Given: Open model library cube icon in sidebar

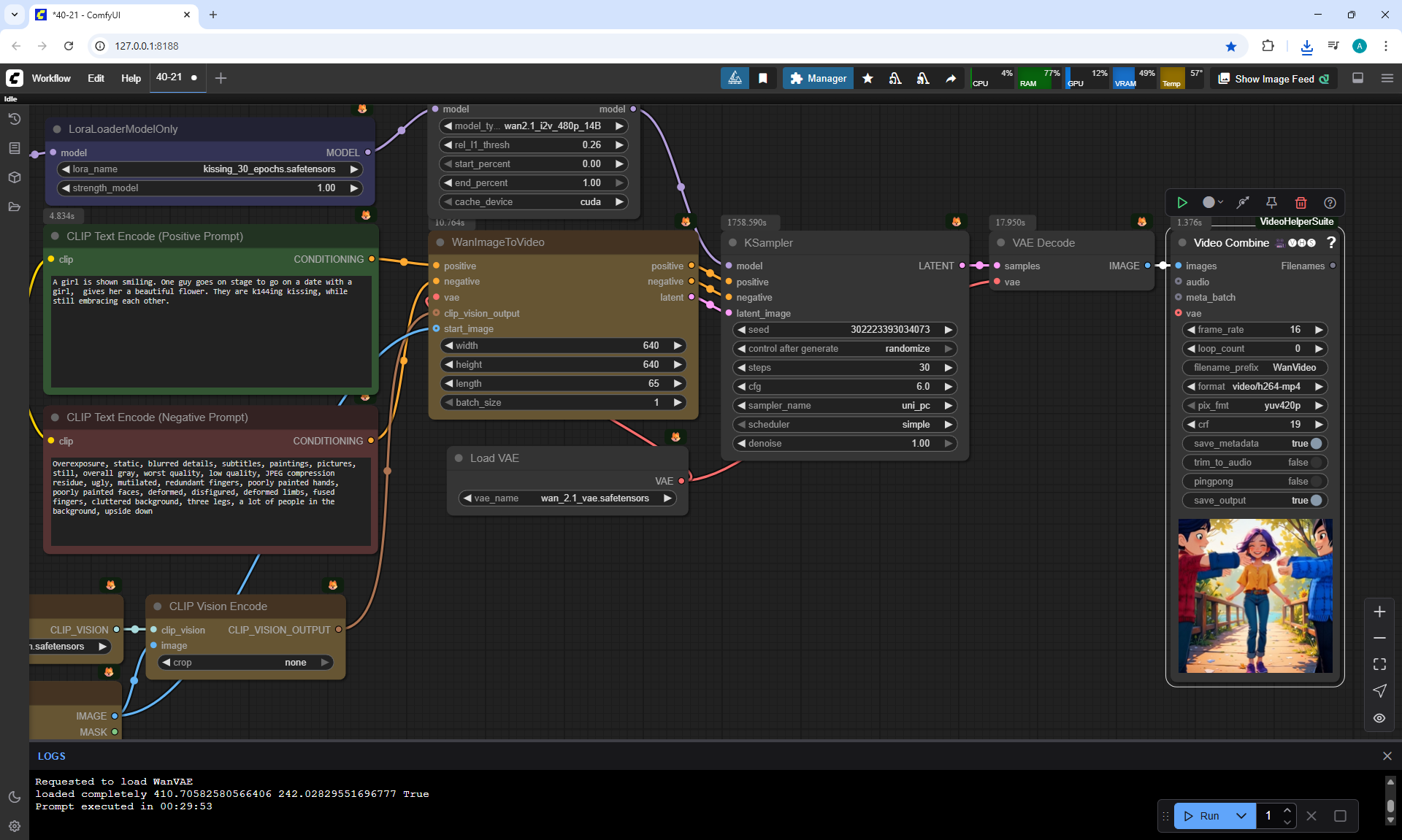Looking at the screenshot, I should click(15, 177).
